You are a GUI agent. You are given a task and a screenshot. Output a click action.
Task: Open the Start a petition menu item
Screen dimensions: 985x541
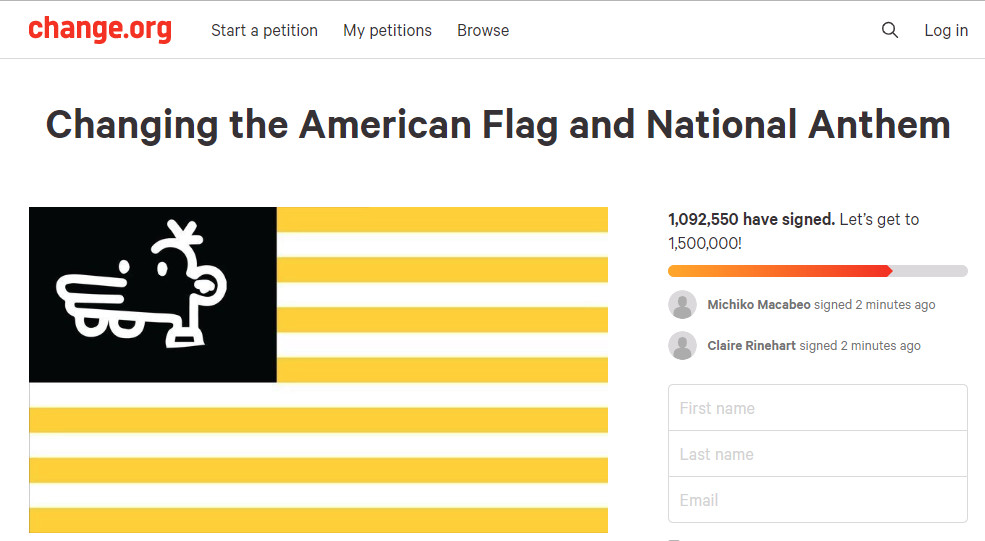coord(264,31)
